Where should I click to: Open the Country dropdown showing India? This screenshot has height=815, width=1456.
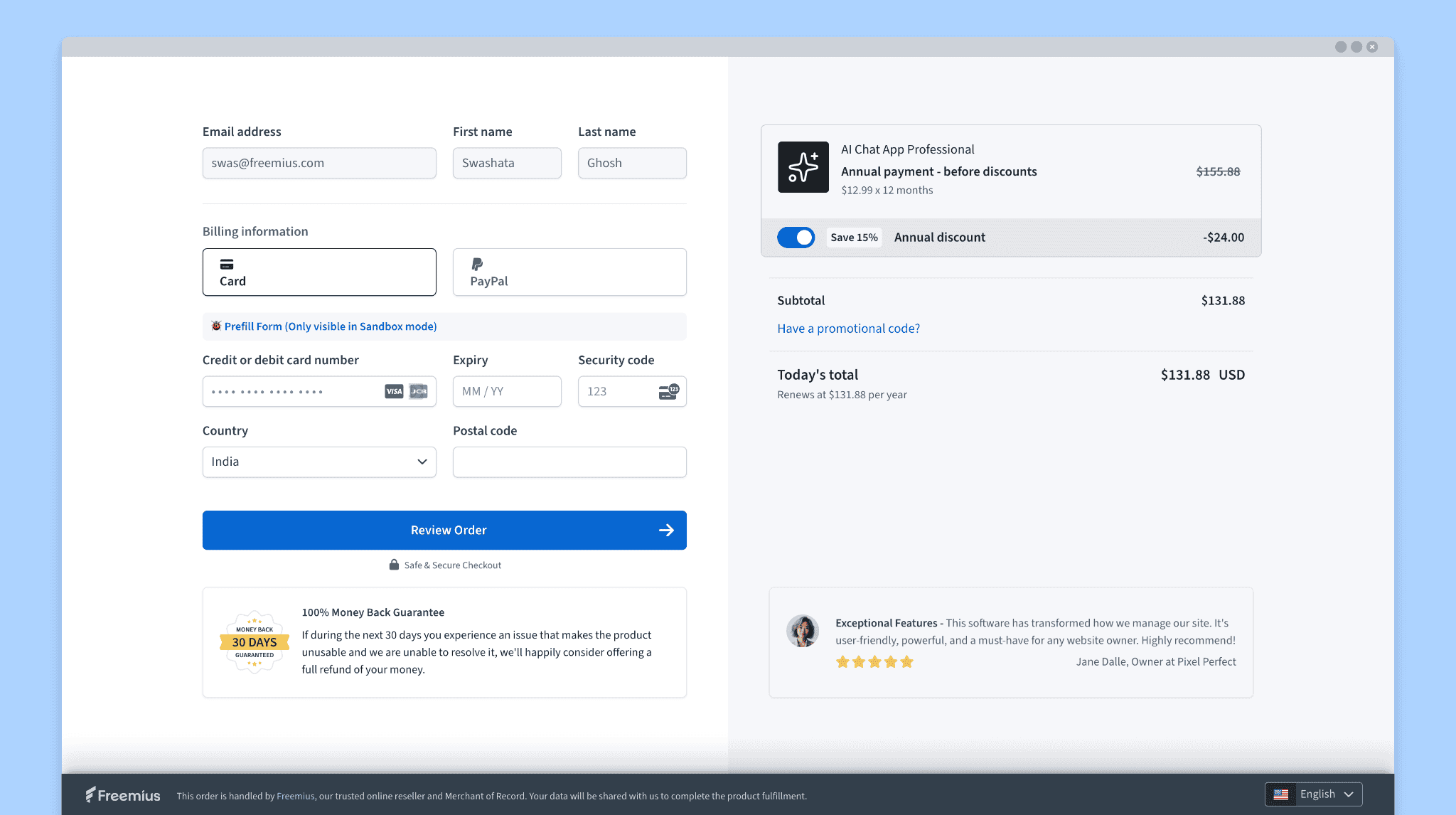coord(319,462)
